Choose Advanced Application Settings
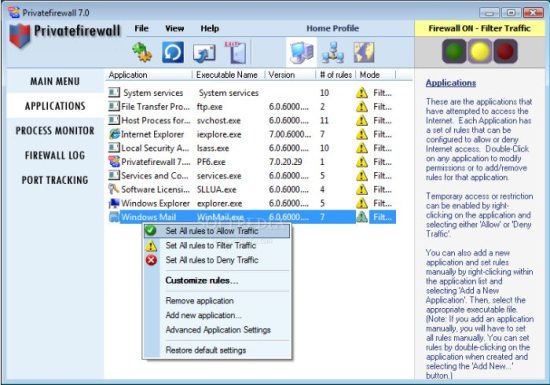The width and height of the screenshot is (550, 385). coord(217,330)
